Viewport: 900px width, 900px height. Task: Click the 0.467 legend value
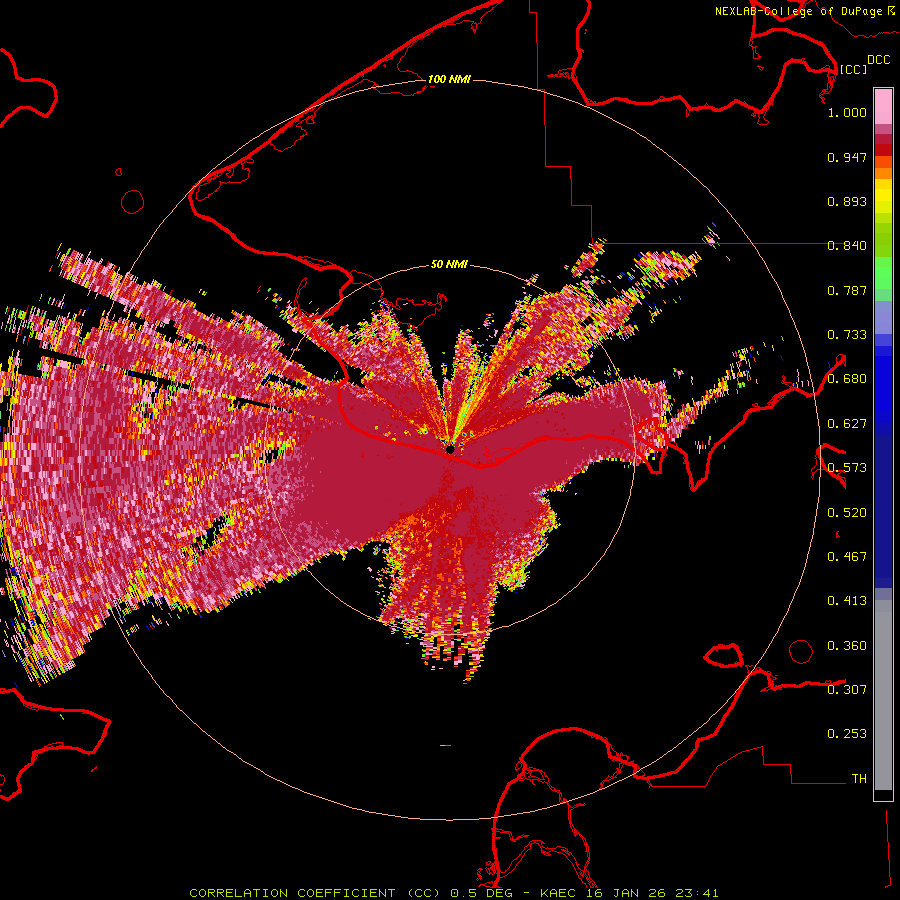click(x=847, y=557)
